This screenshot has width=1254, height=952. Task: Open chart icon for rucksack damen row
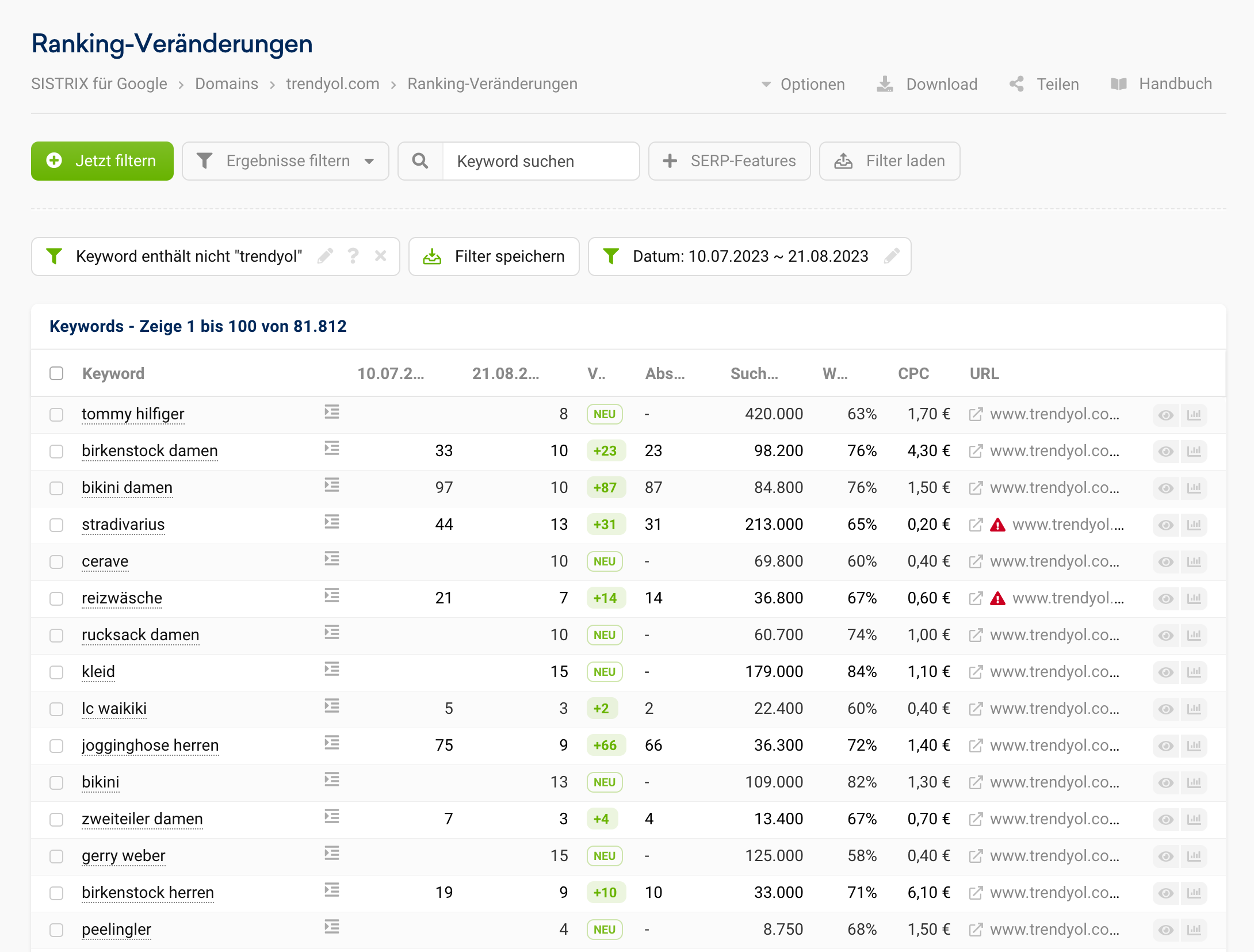click(x=1194, y=636)
